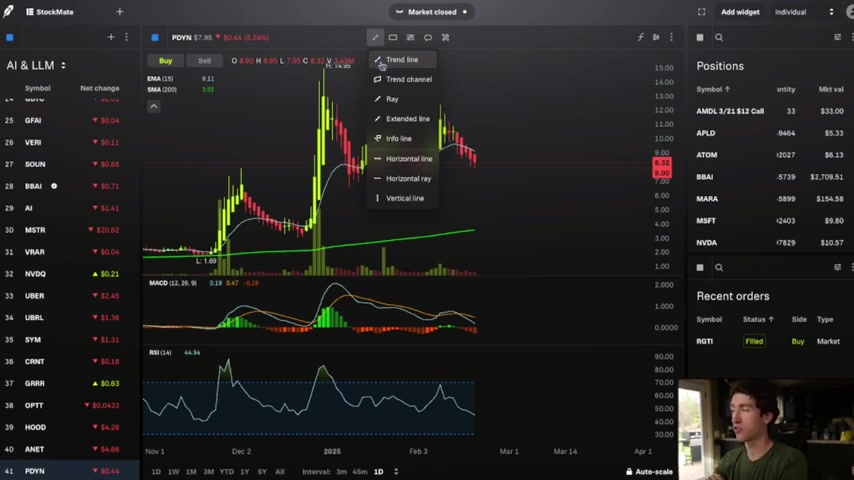Viewport: 854px width, 480px height.
Task: Open the rectangle shapes tool
Action: 393,38
